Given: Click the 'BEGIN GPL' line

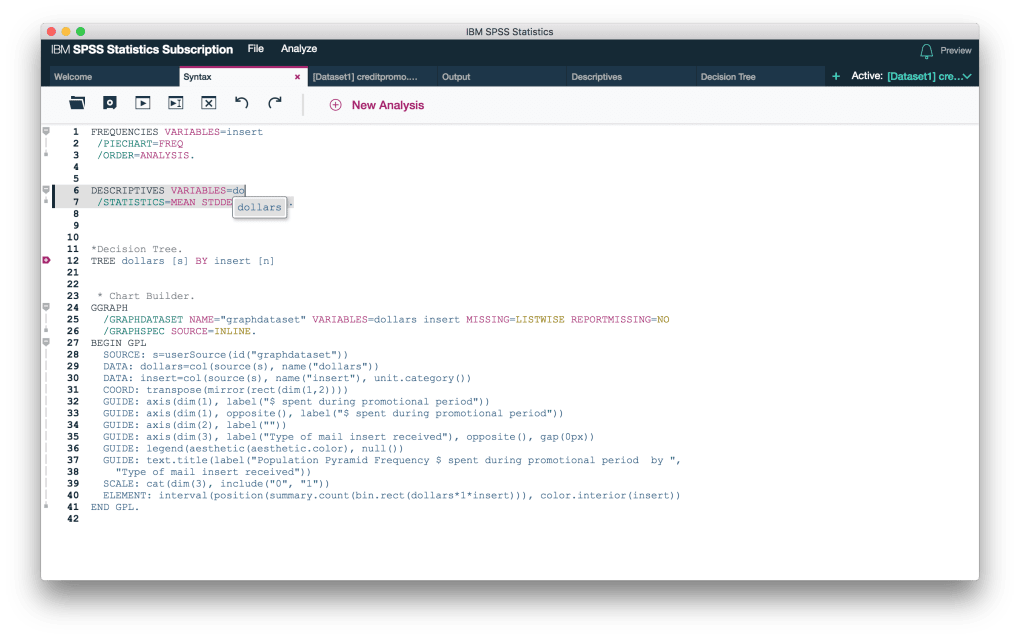Looking at the screenshot, I should (118, 343).
